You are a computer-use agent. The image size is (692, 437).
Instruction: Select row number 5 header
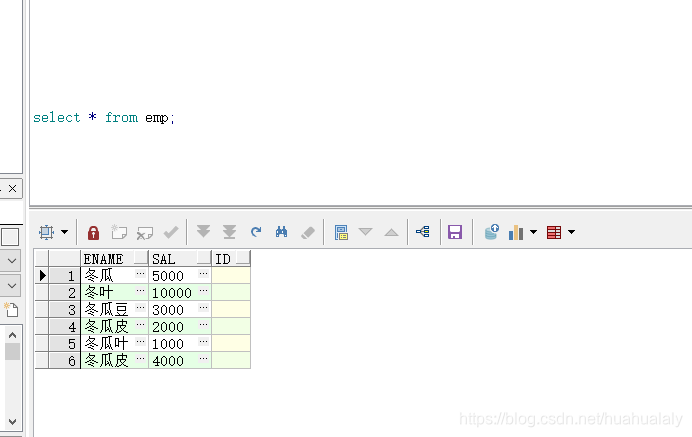coord(64,343)
